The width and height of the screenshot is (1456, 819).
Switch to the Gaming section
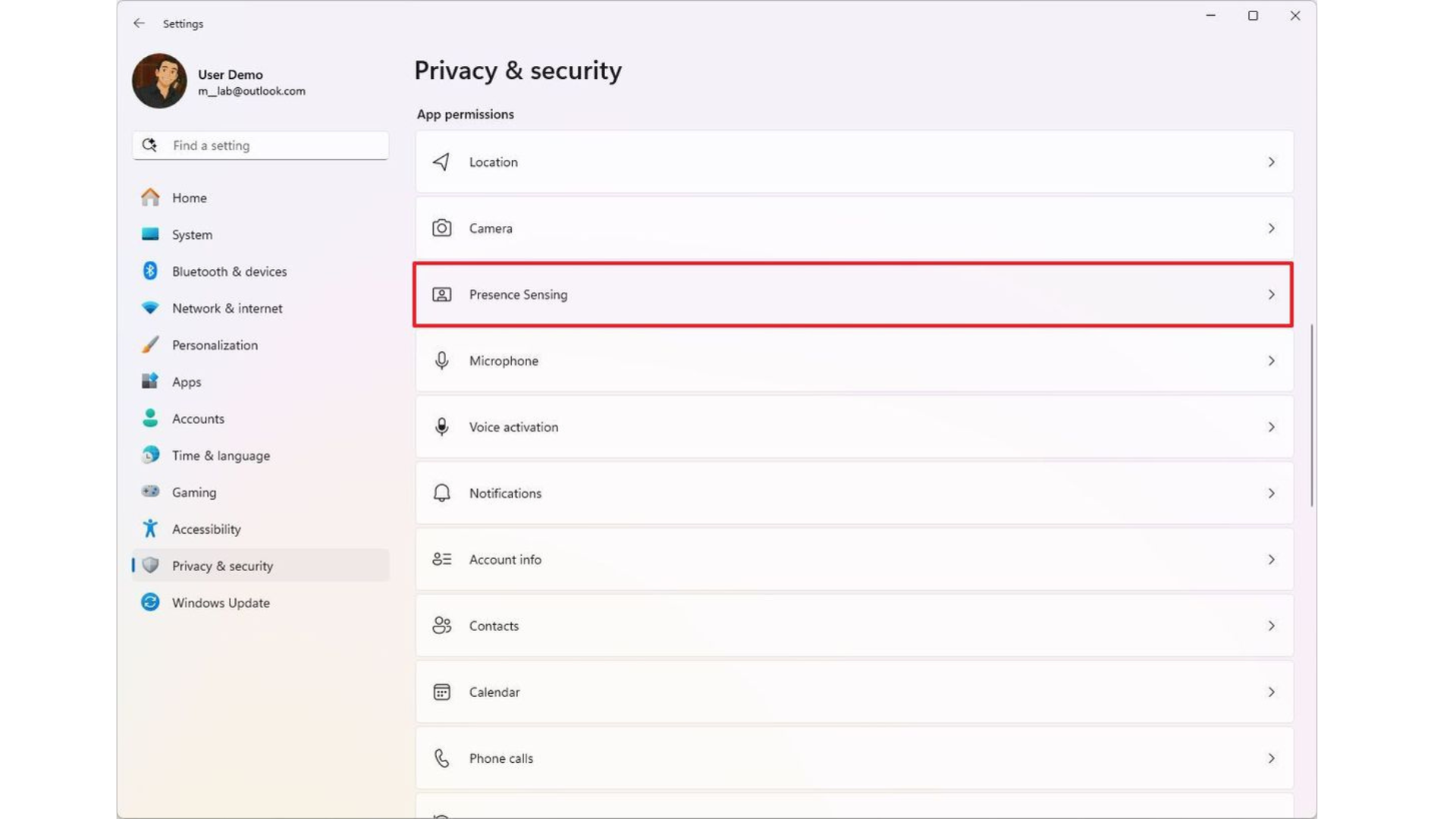pyautogui.click(x=194, y=491)
